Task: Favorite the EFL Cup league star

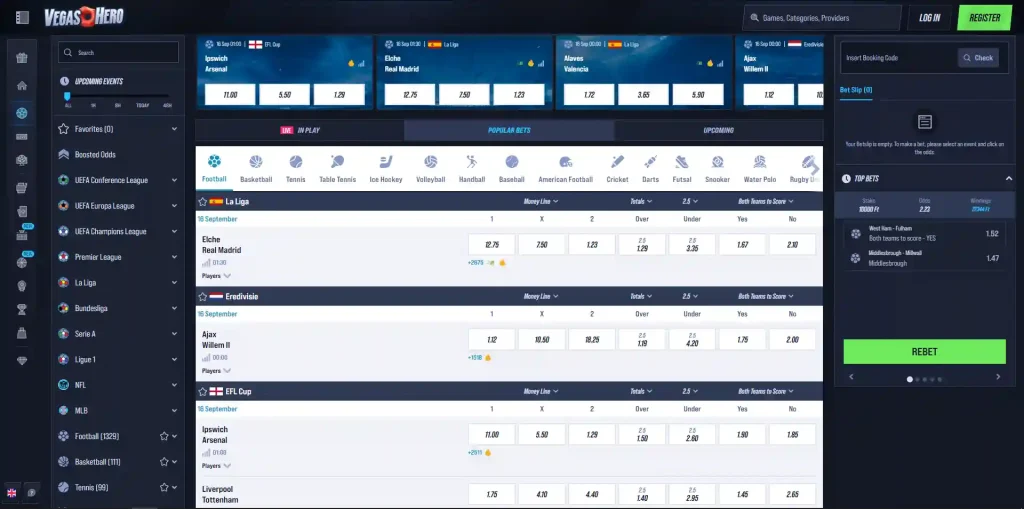Action: click(202, 391)
